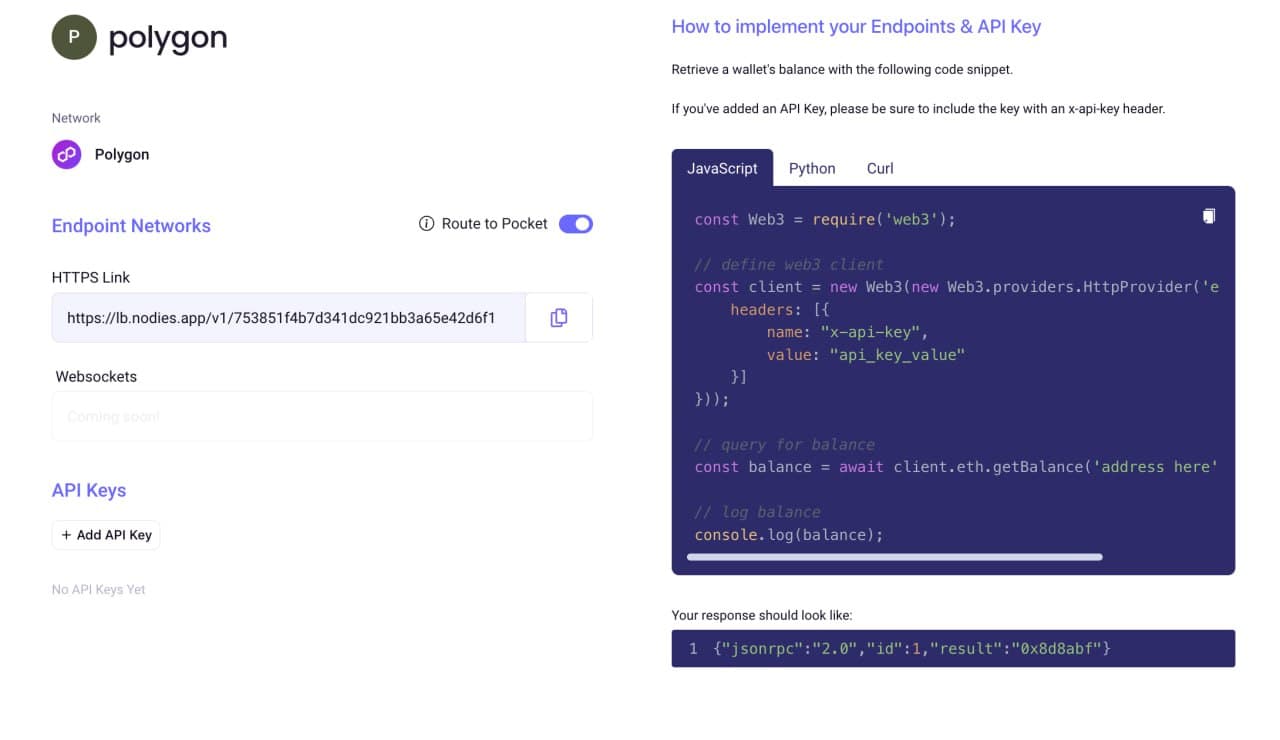Click the api_key_value line in code
Image resolution: width=1280 pixels, height=740 pixels.
click(866, 354)
